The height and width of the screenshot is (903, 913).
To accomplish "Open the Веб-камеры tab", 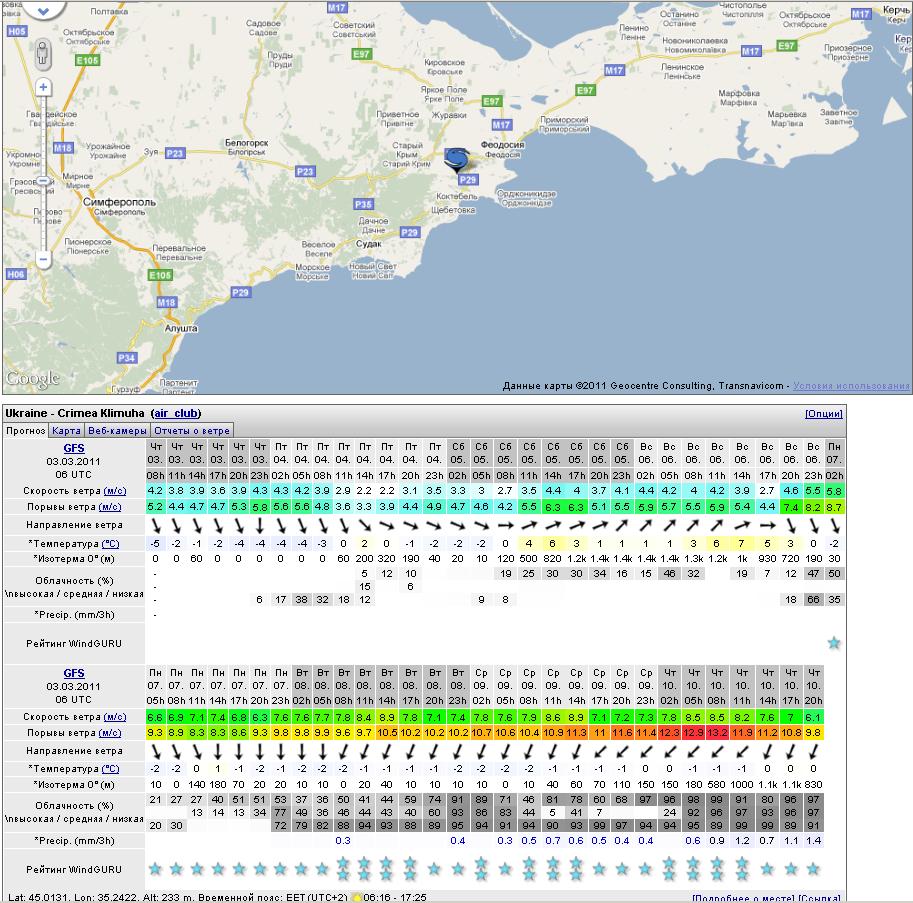I will coord(117,430).
